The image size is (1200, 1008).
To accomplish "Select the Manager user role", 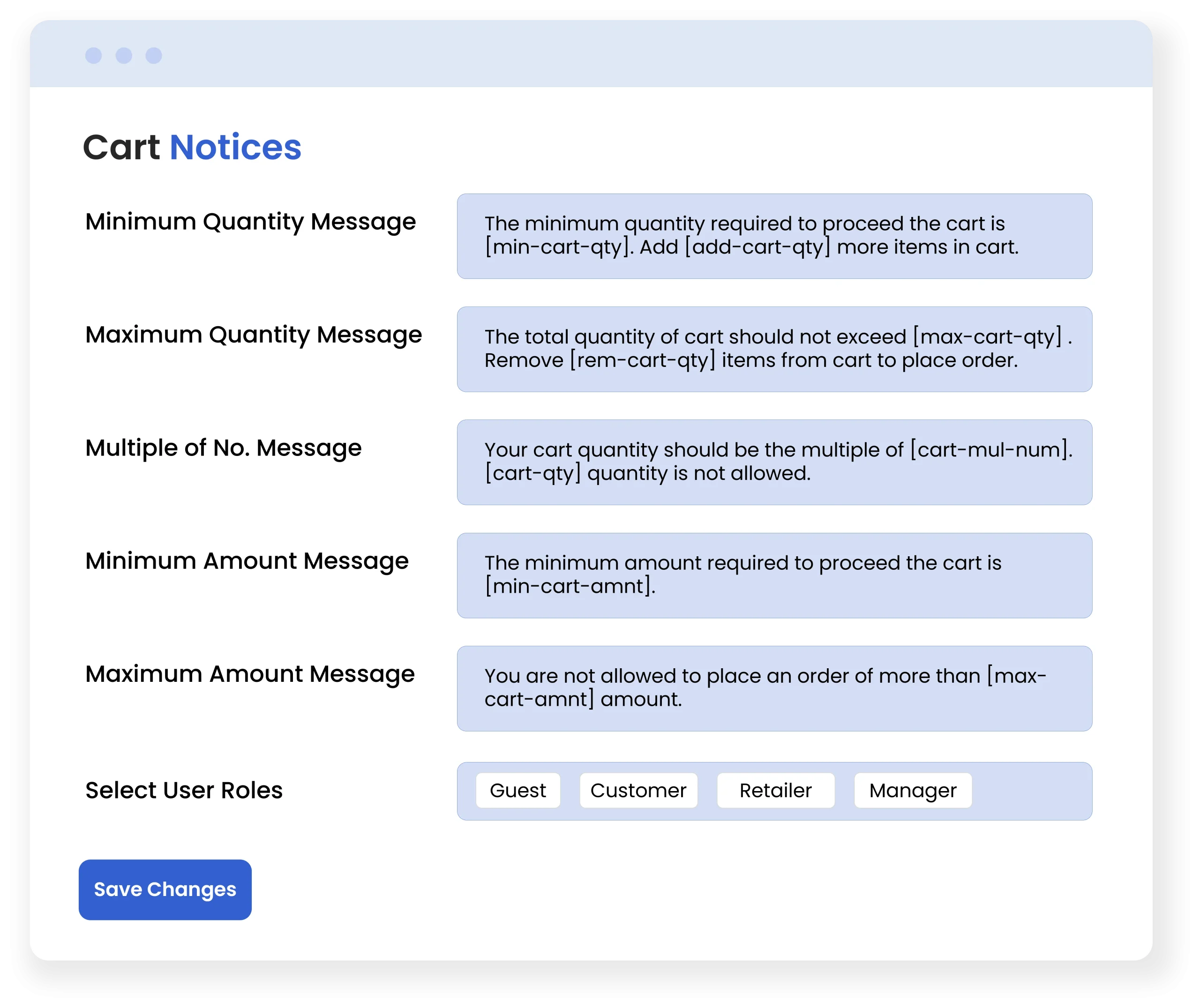I will point(913,790).
